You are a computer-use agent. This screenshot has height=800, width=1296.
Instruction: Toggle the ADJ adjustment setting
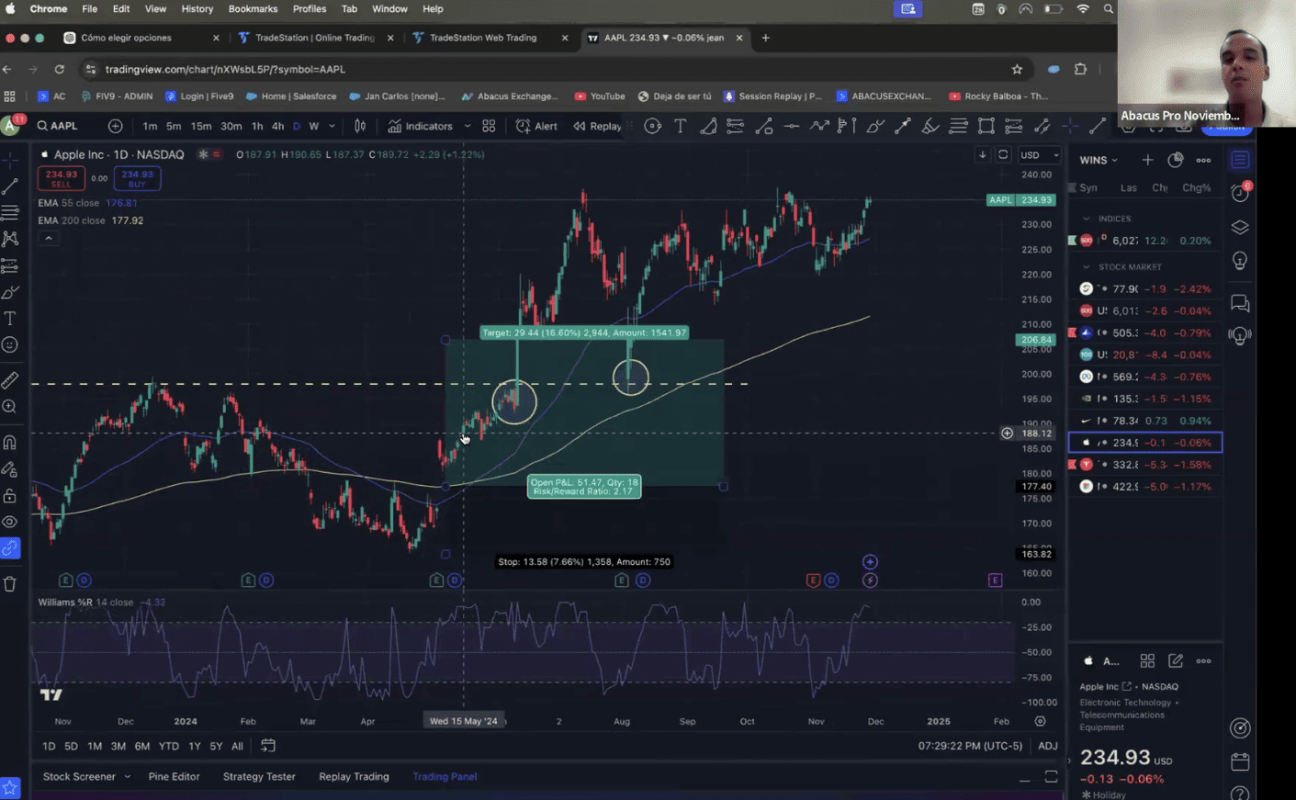(x=1047, y=746)
